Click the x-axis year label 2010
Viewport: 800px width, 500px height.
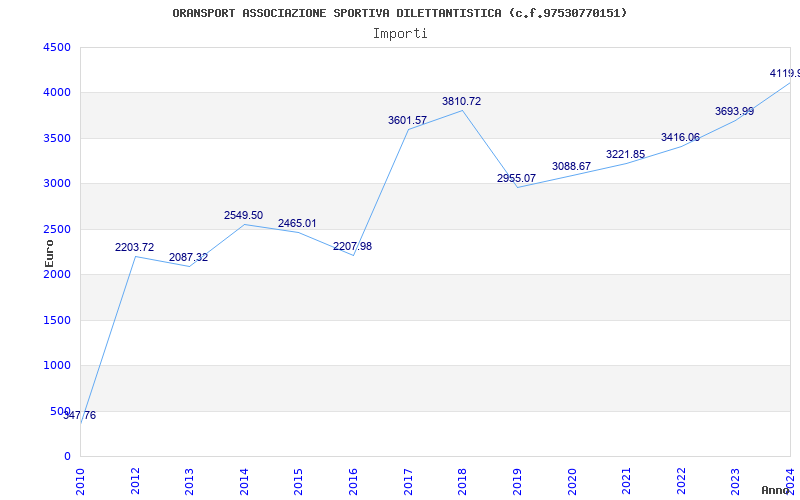[80, 481]
